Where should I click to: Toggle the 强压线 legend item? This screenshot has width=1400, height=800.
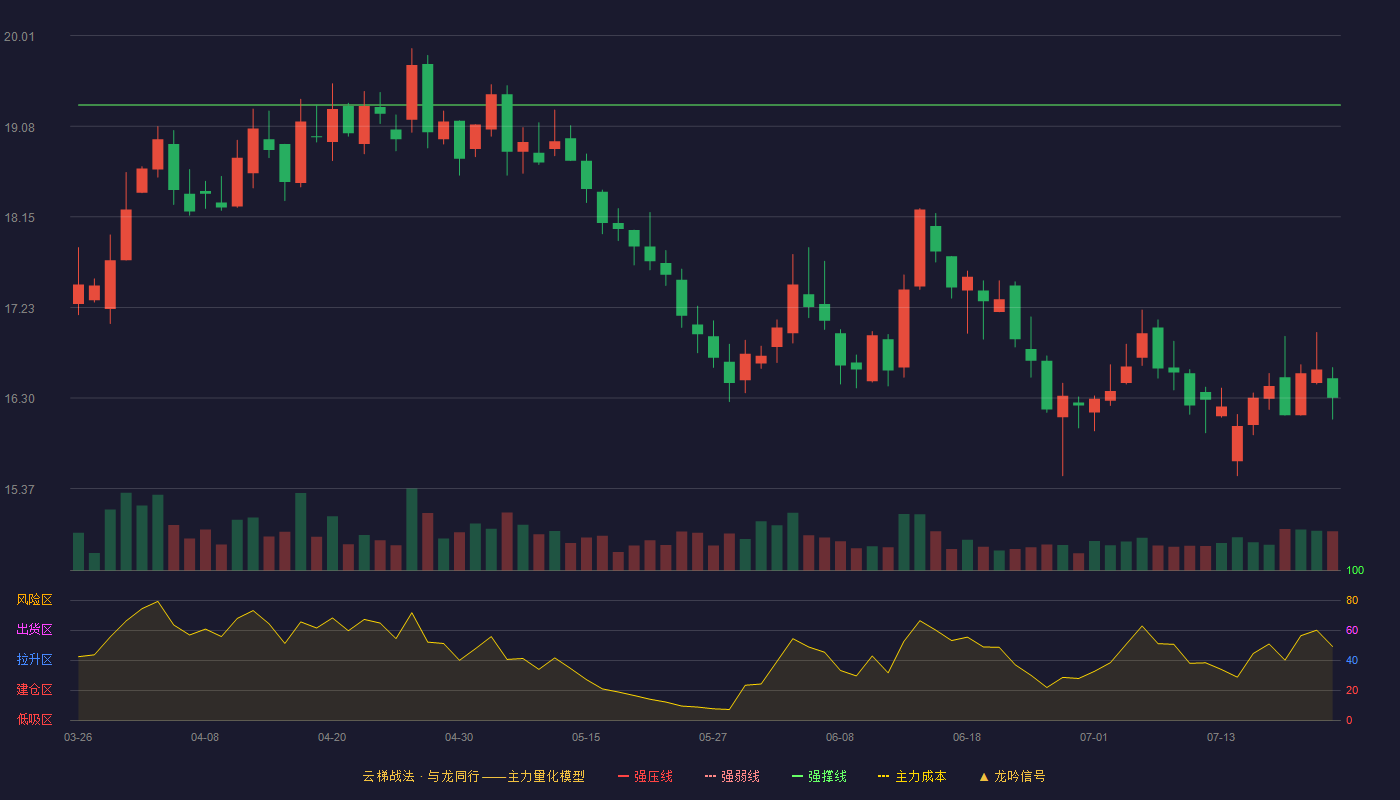[645, 776]
